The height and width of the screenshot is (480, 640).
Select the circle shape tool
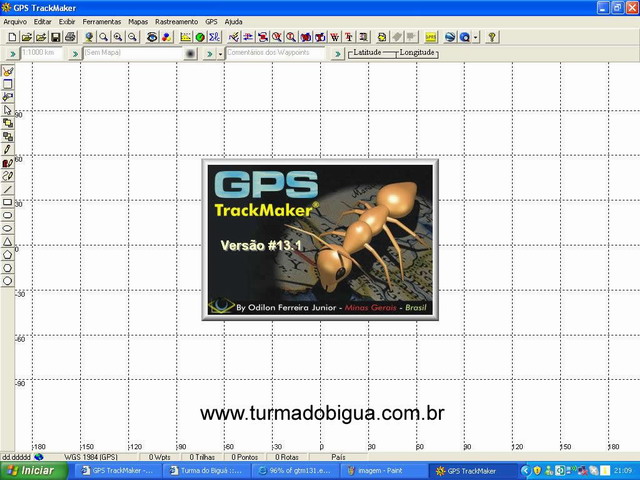[x=7, y=280]
